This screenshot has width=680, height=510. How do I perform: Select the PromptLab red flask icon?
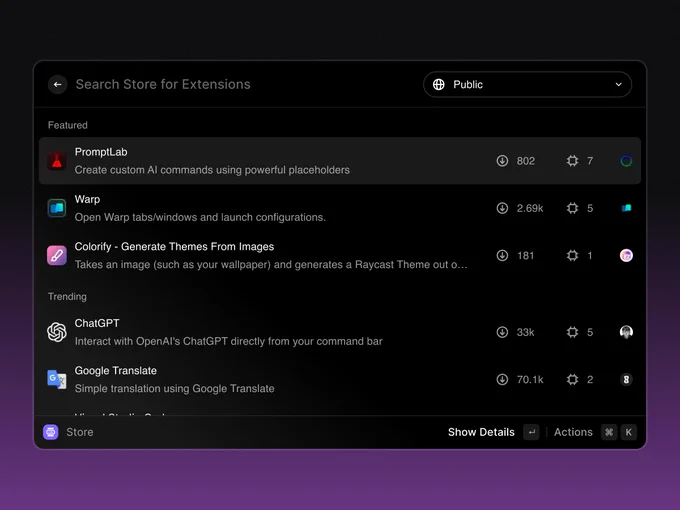pyautogui.click(x=57, y=161)
